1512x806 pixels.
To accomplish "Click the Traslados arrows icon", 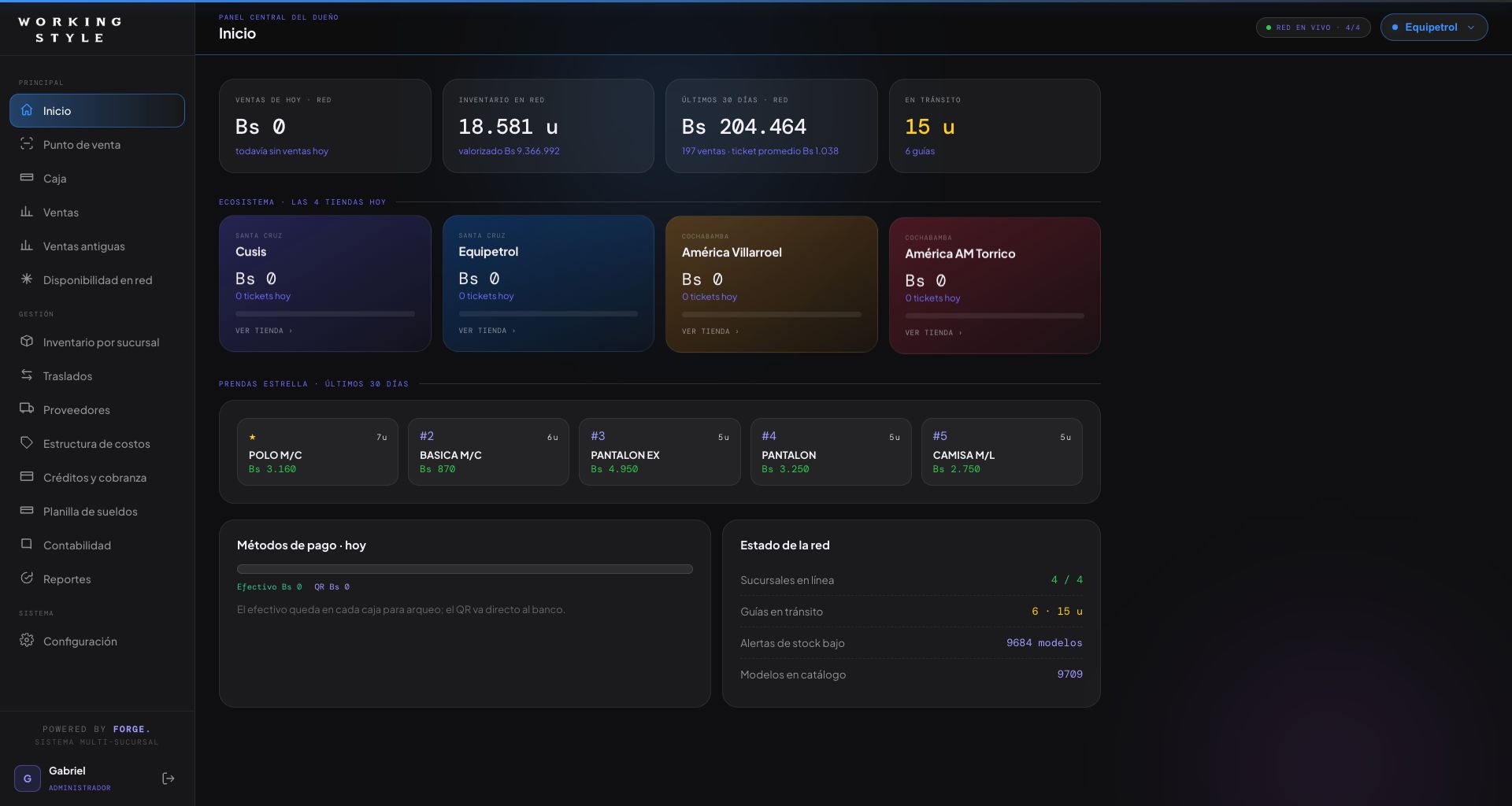I will click(27, 375).
